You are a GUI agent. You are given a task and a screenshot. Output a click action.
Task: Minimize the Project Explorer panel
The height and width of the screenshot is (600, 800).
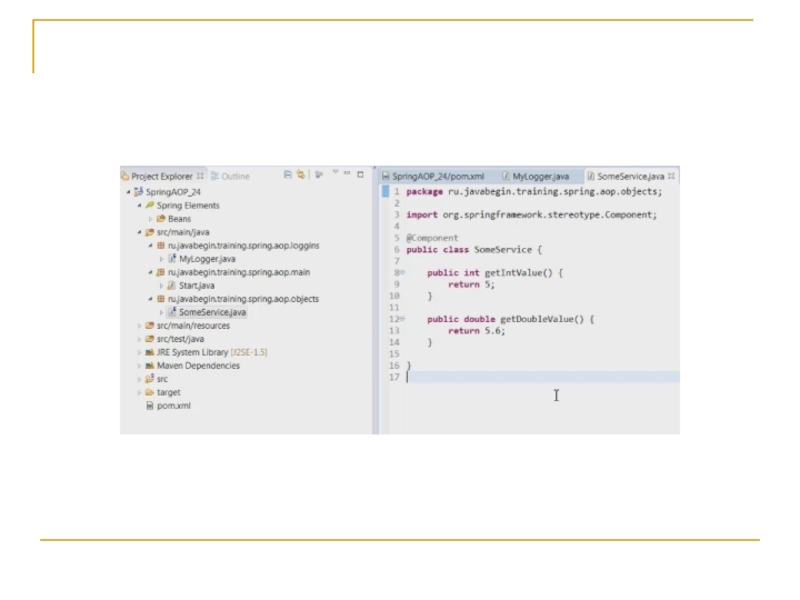point(348,174)
